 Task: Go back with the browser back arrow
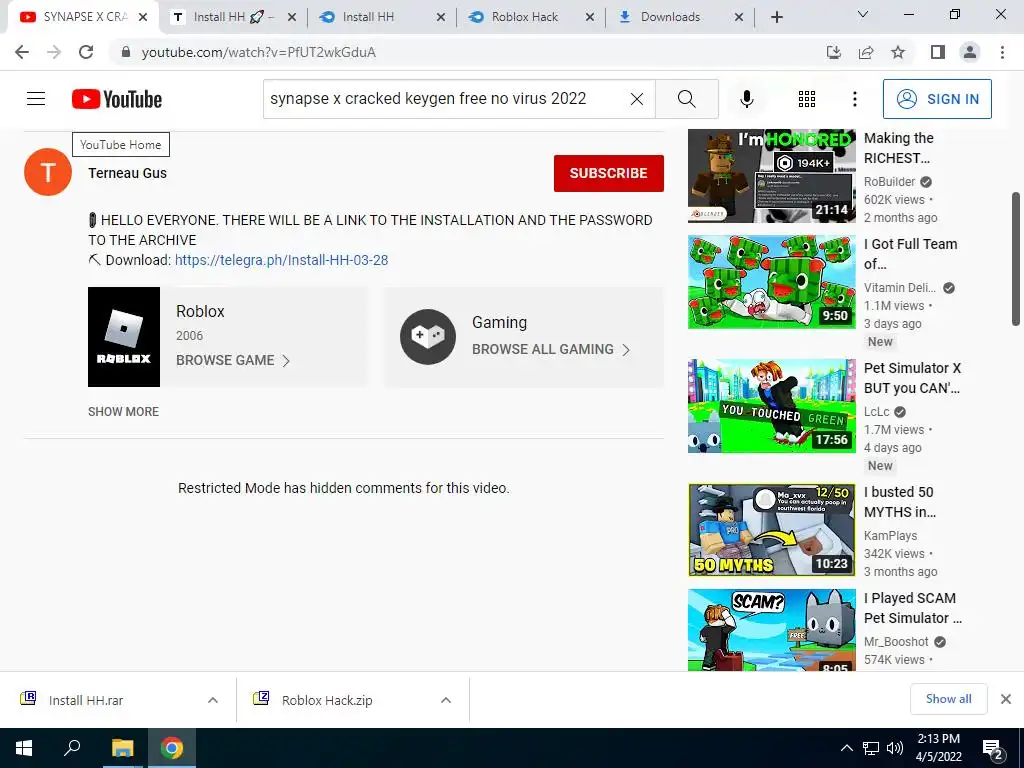[x=22, y=52]
